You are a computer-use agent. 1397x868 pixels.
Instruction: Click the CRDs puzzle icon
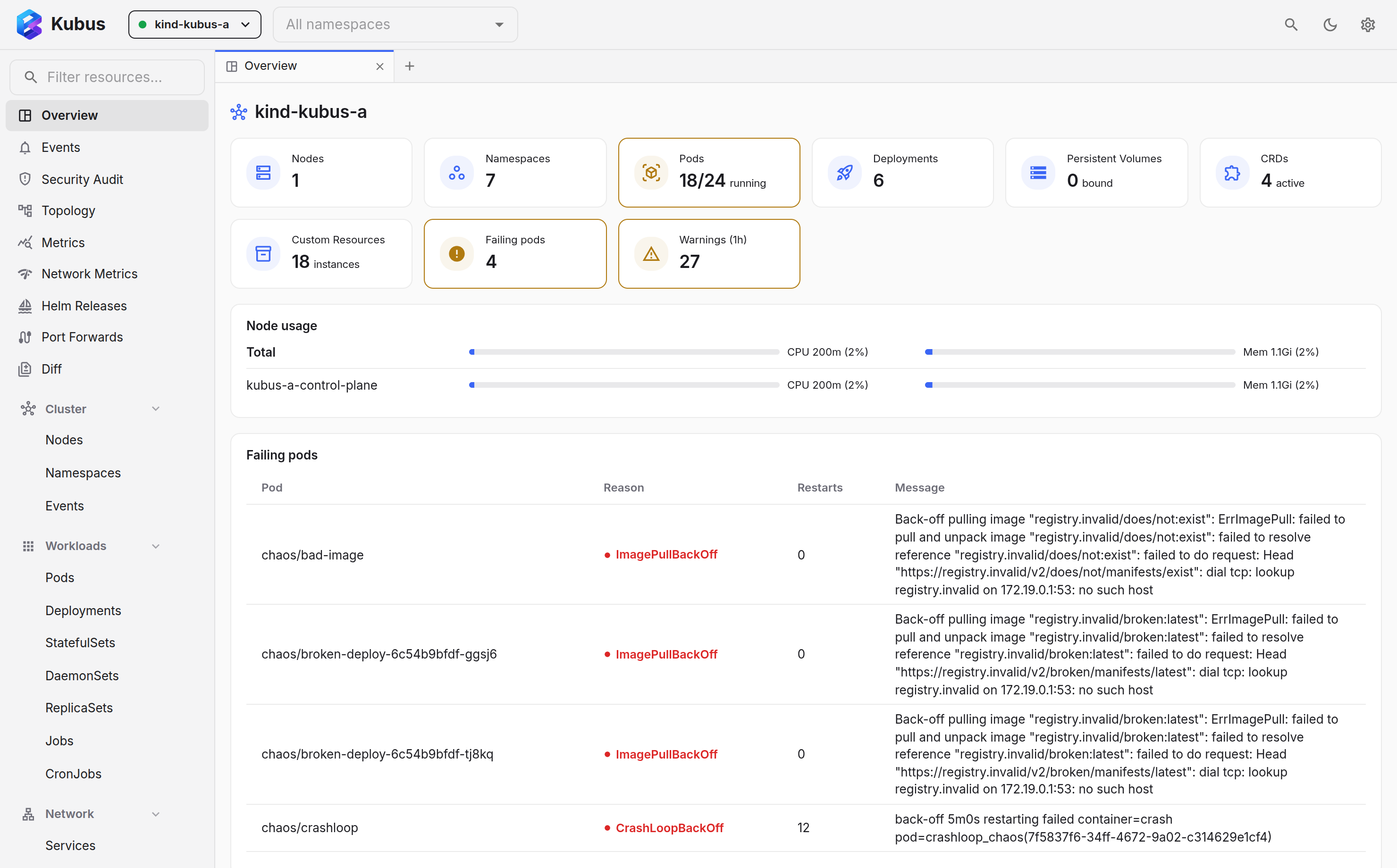click(1232, 172)
